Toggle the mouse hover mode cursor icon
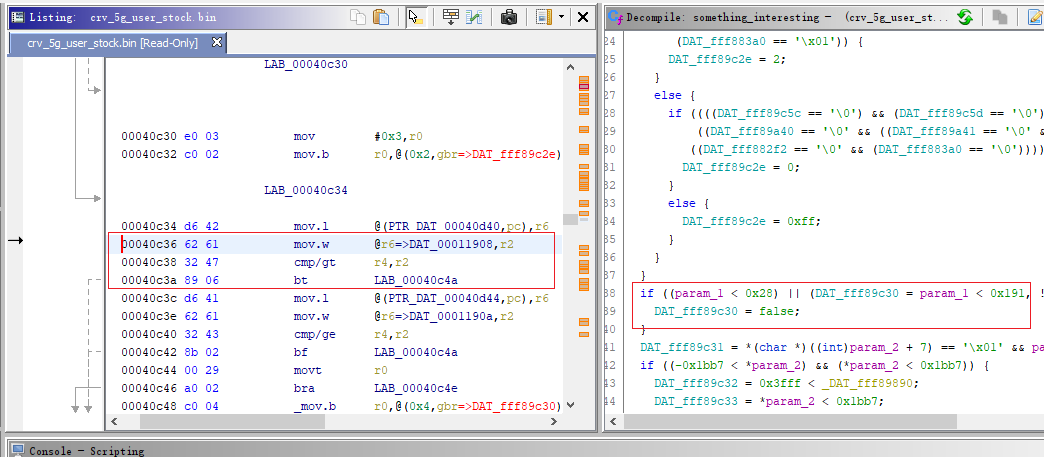 pos(416,17)
